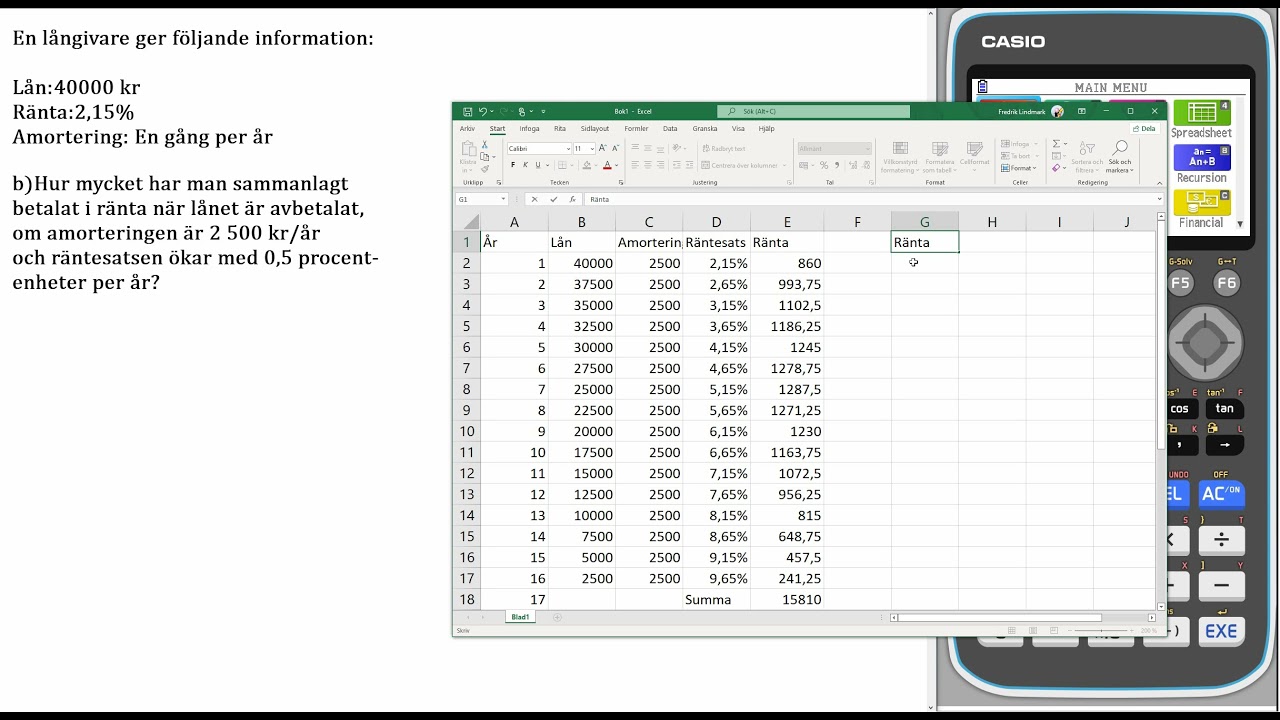Save the workbook with the floppy icon
Image resolution: width=1280 pixels, height=720 pixels.
point(469,111)
